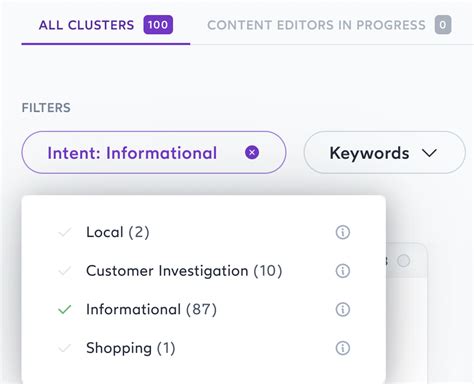Toggle the checkmark beside Local (2)
The height and width of the screenshot is (384, 474).
65,232
